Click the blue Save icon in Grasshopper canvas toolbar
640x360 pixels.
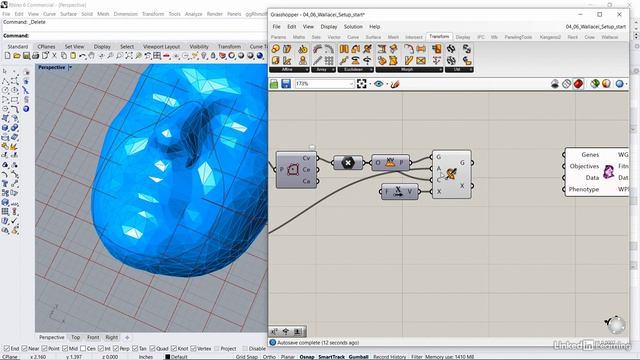coord(286,84)
